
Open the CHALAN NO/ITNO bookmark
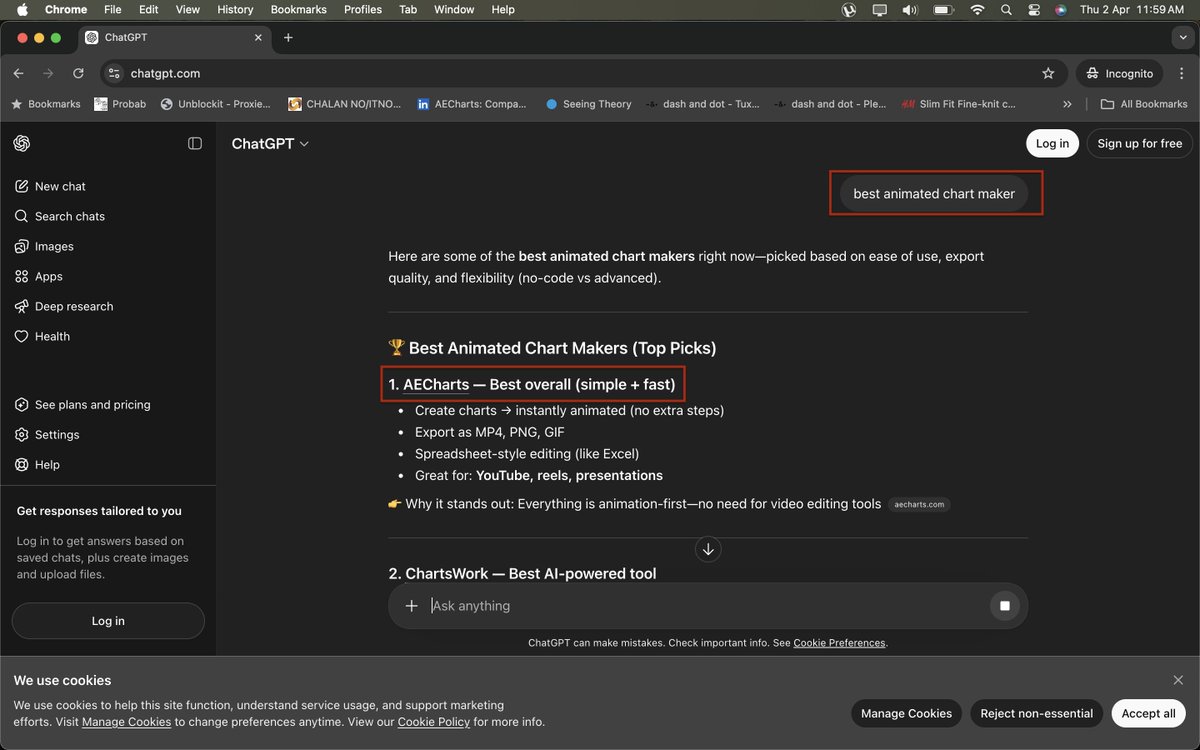(x=345, y=104)
